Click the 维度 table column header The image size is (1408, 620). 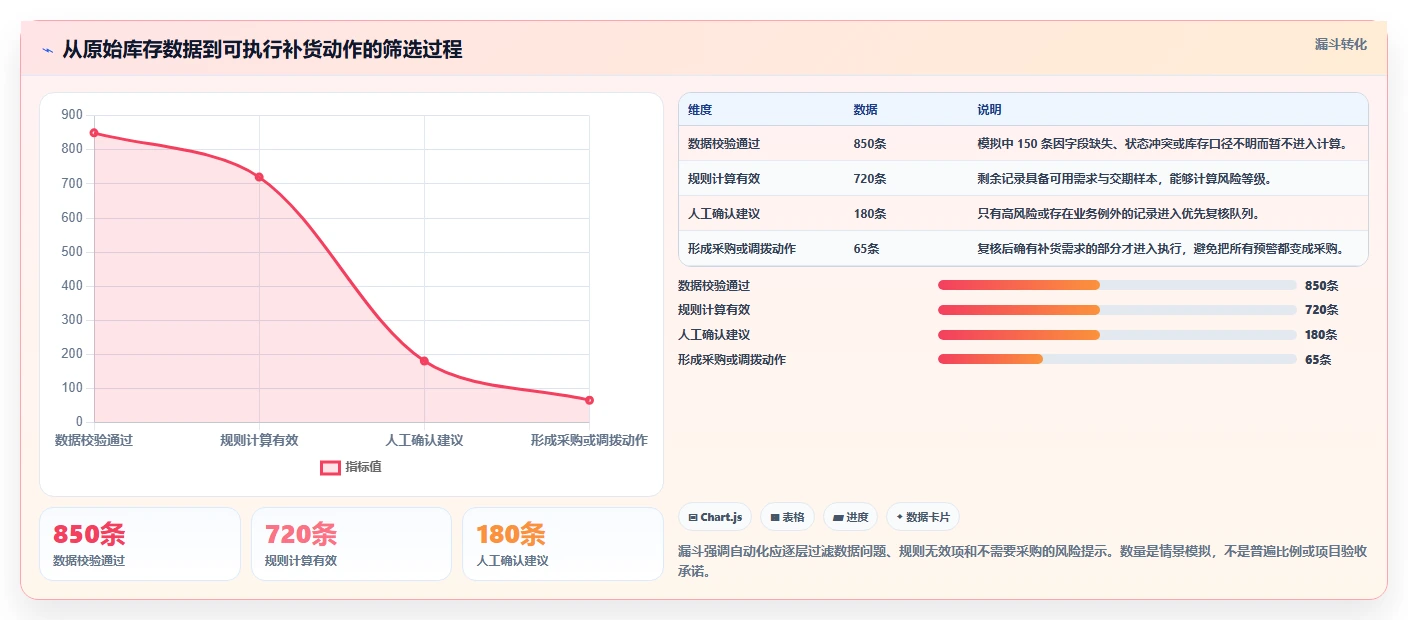[700, 110]
